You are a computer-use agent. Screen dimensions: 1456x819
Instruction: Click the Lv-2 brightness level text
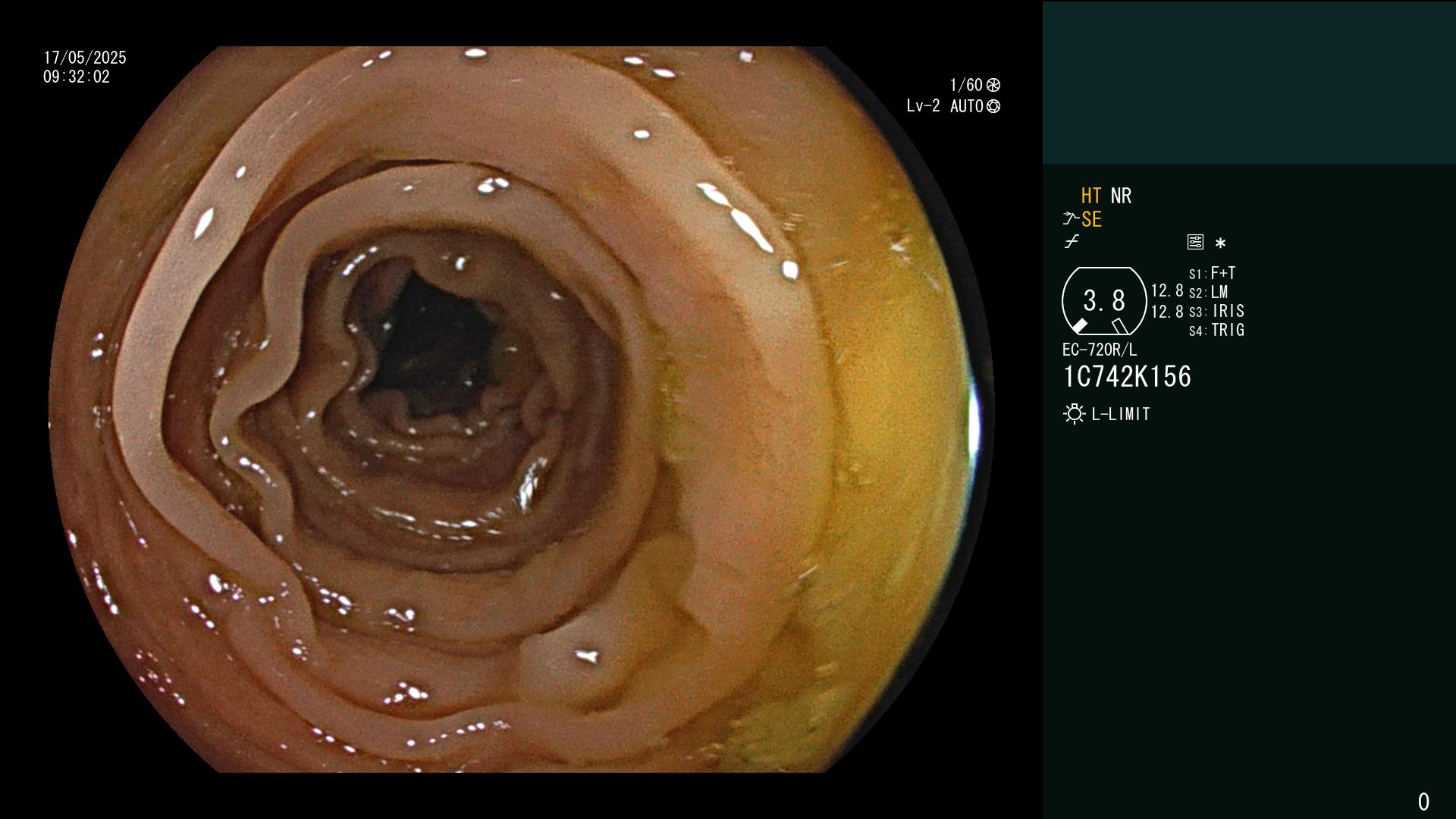[x=923, y=106]
